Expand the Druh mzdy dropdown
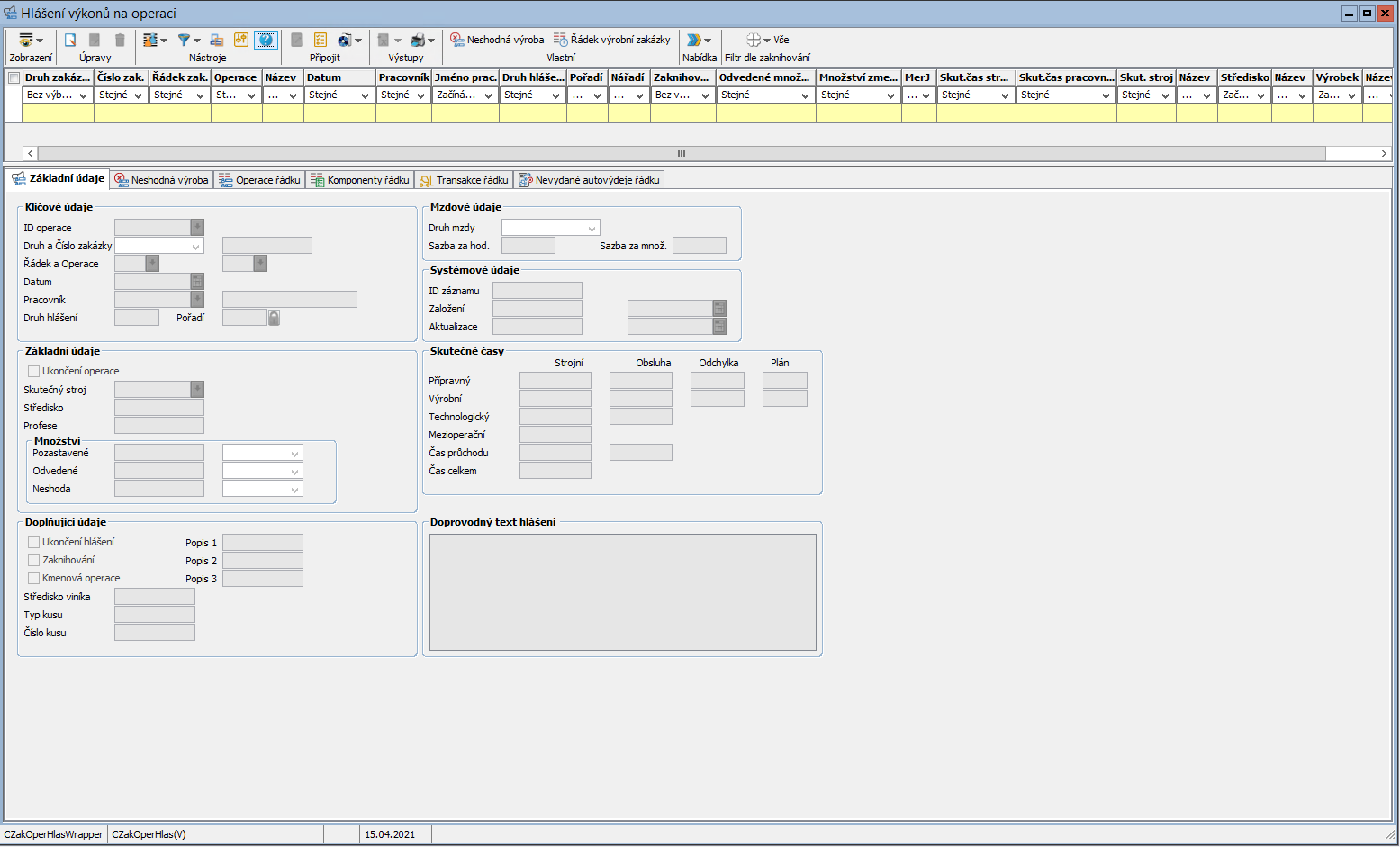This screenshot has height=847, width=1400. click(x=591, y=229)
